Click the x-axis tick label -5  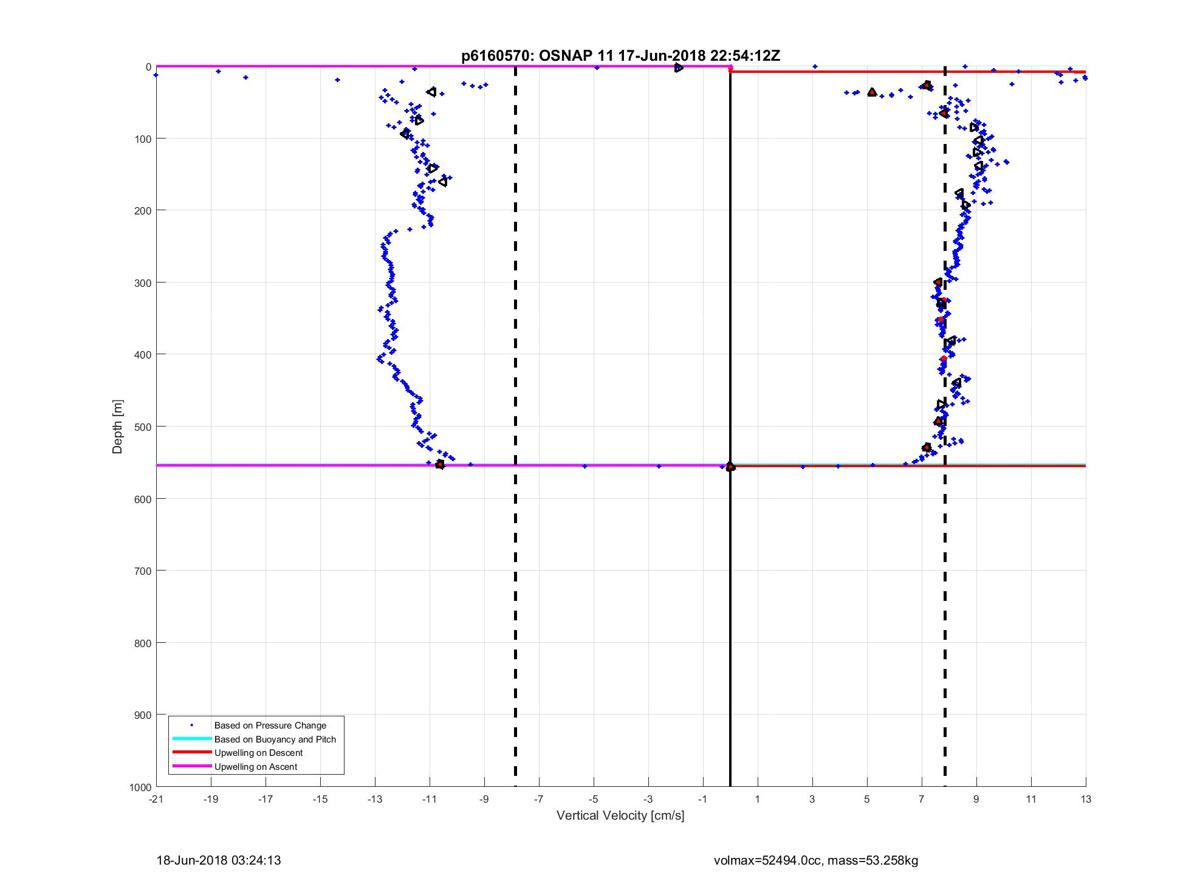tap(594, 800)
